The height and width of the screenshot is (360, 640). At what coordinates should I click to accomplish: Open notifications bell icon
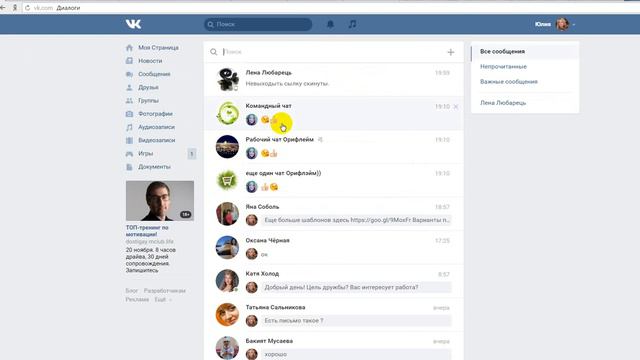330,24
